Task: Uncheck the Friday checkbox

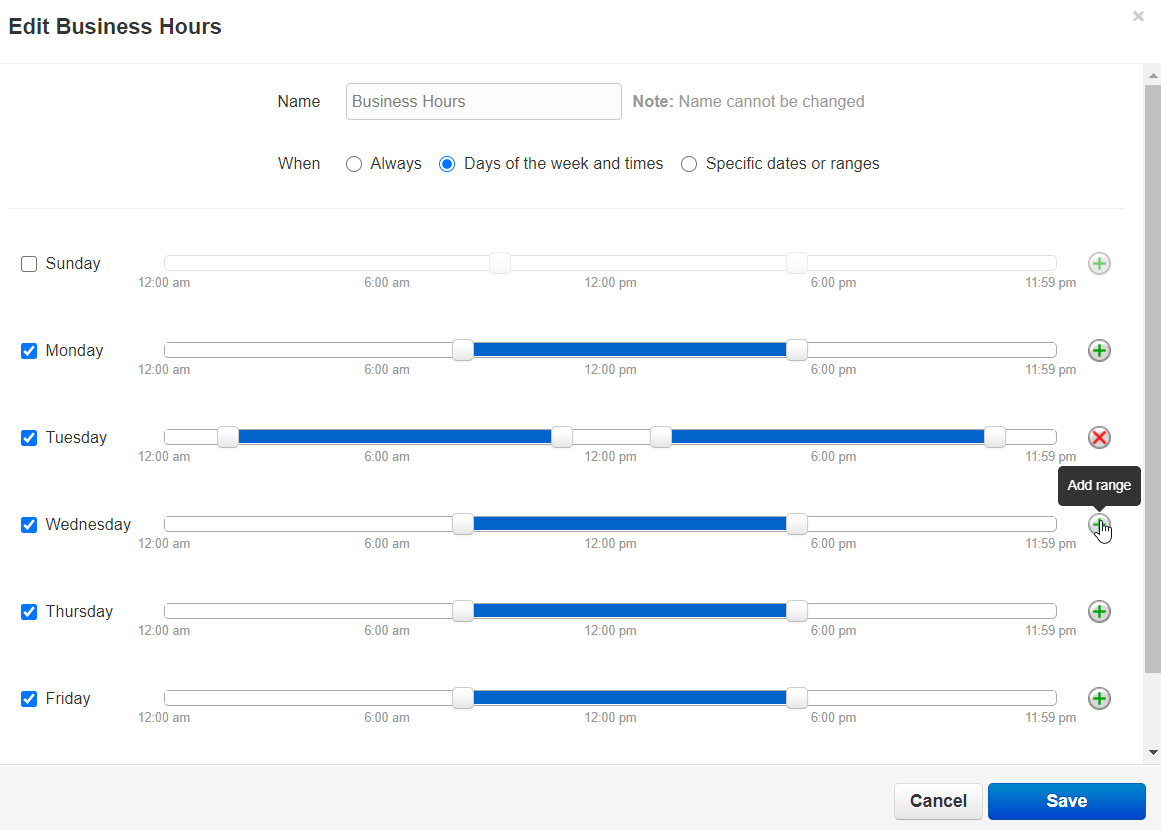Action: pos(29,699)
